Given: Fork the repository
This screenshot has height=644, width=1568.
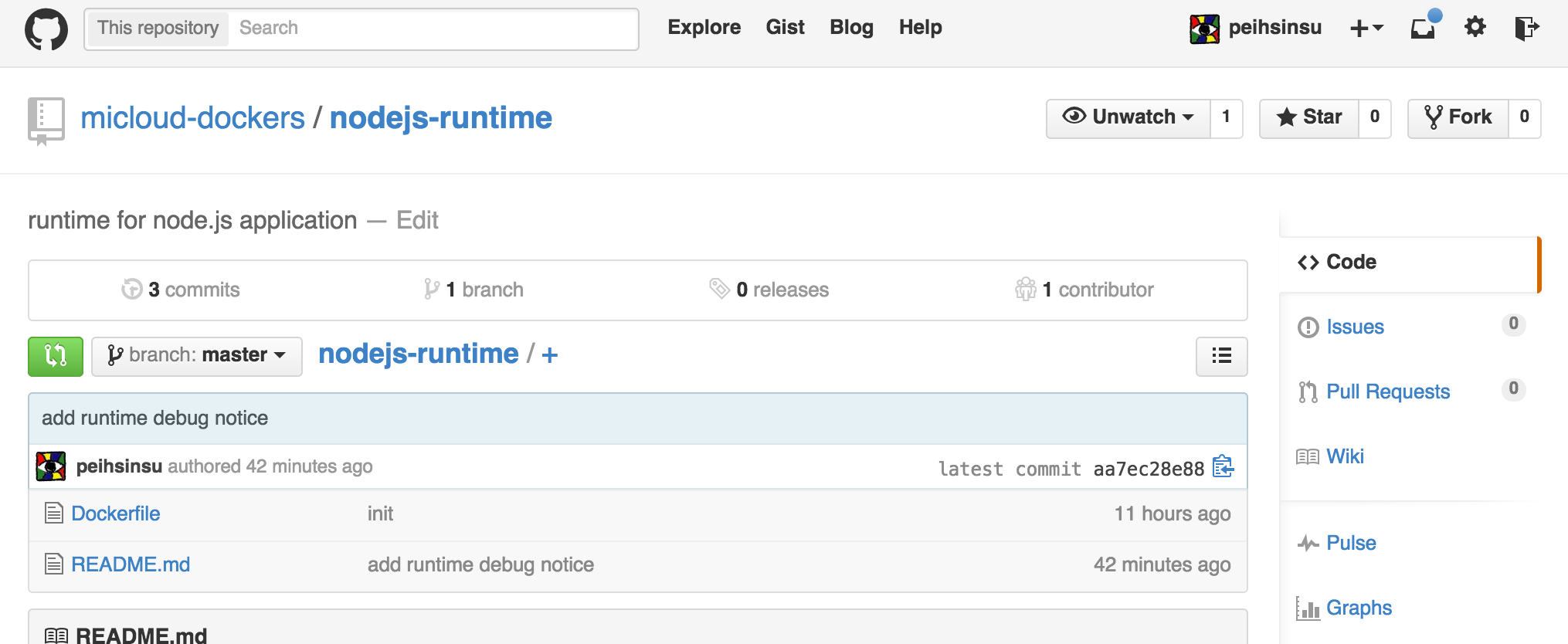Looking at the screenshot, I should [1458, 117].
